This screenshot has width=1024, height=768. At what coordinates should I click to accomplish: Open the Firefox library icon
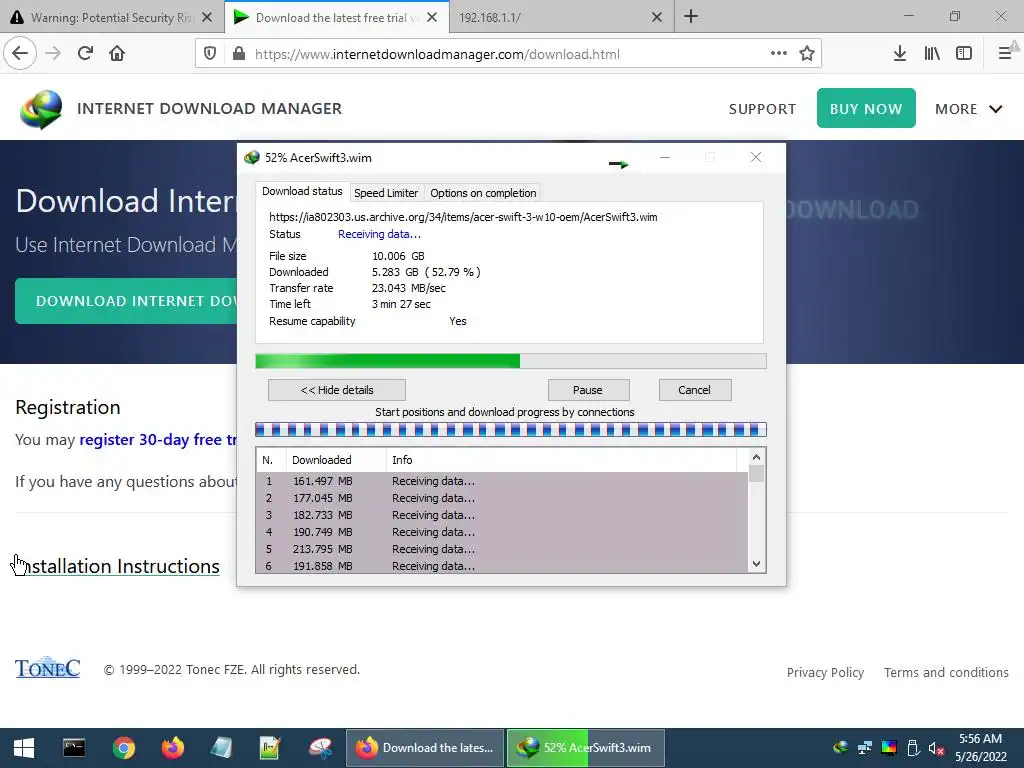point(932,53)
